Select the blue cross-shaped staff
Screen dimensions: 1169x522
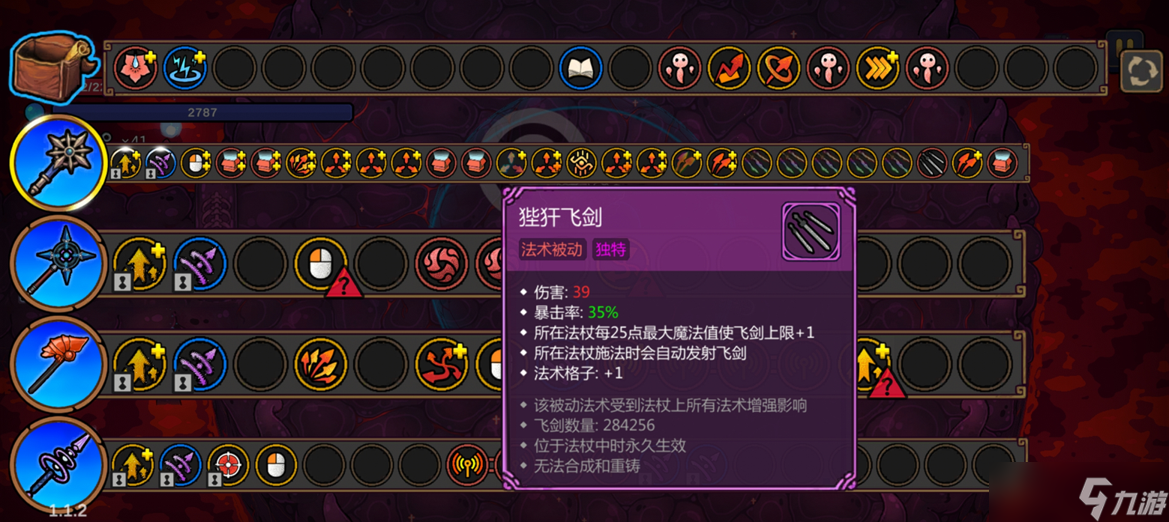pos(58,263)
